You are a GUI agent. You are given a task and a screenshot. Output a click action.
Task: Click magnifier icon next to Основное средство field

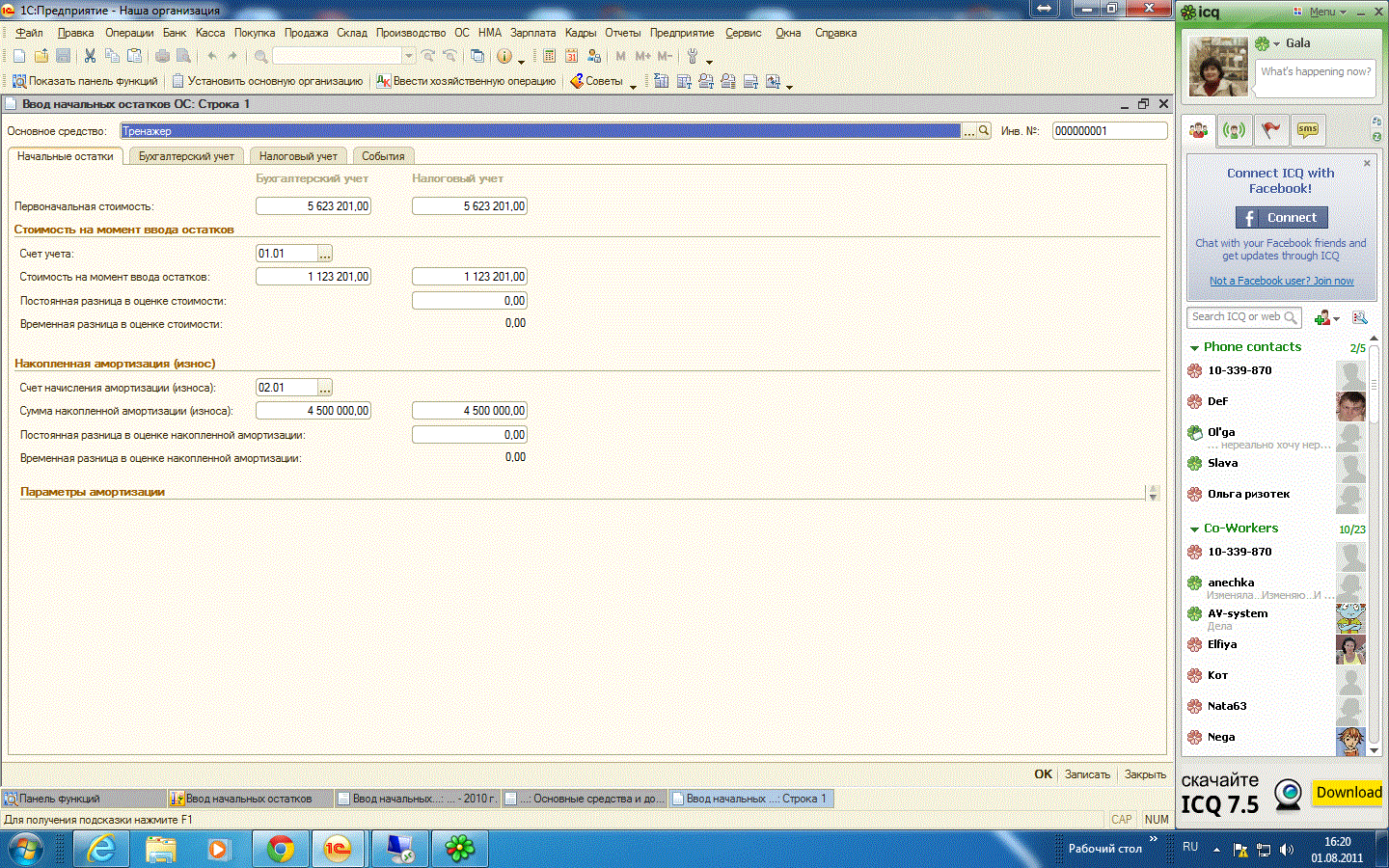(x=984, y=131)
